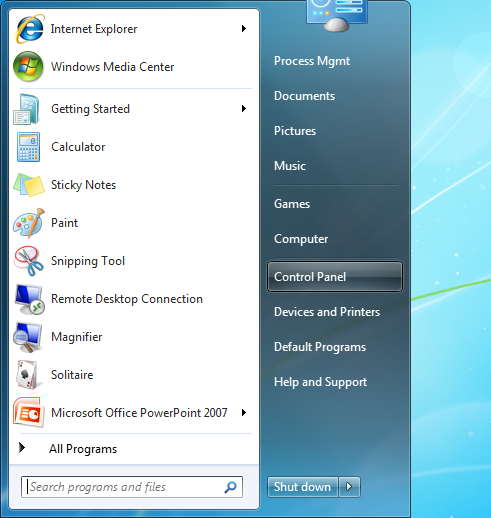Select Remote Desktop Connection label
The image size is (491, 518).
(127, 299)
